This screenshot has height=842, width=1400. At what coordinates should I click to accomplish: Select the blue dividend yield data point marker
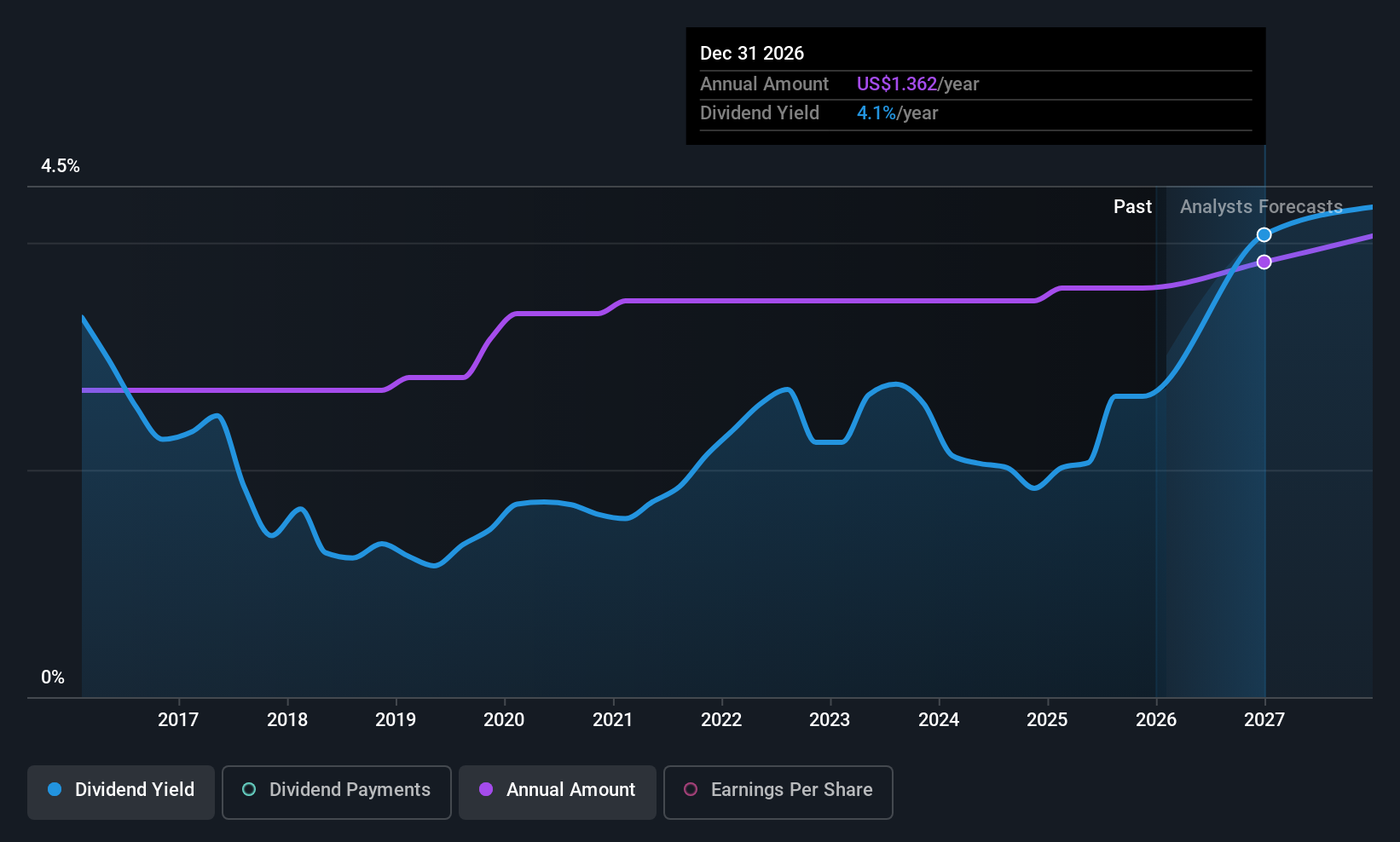coord(1264,234)
